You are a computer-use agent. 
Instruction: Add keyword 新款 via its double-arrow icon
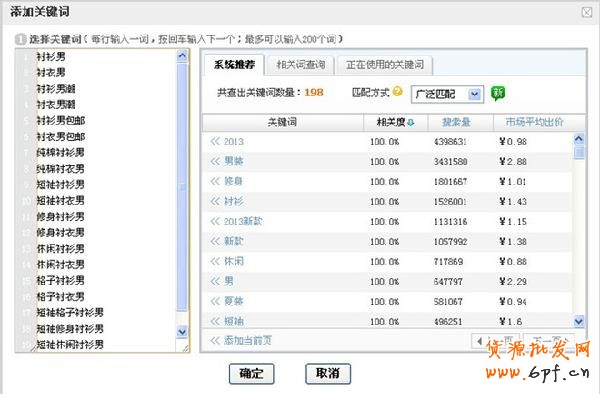[215, 241]
